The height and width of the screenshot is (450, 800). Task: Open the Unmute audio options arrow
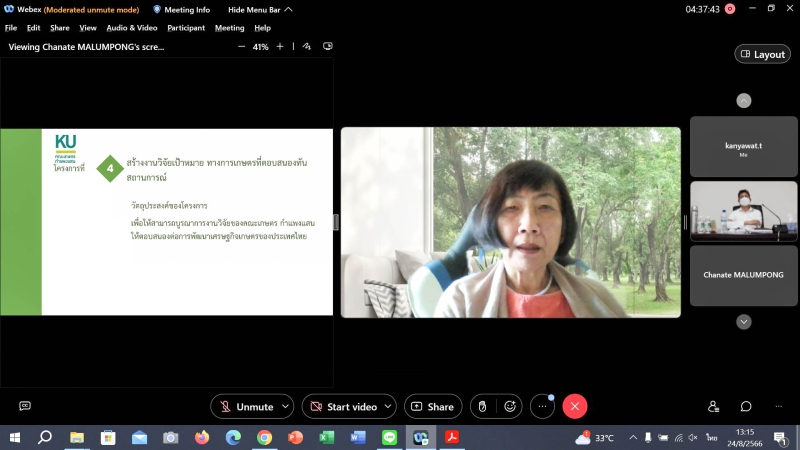286,407
